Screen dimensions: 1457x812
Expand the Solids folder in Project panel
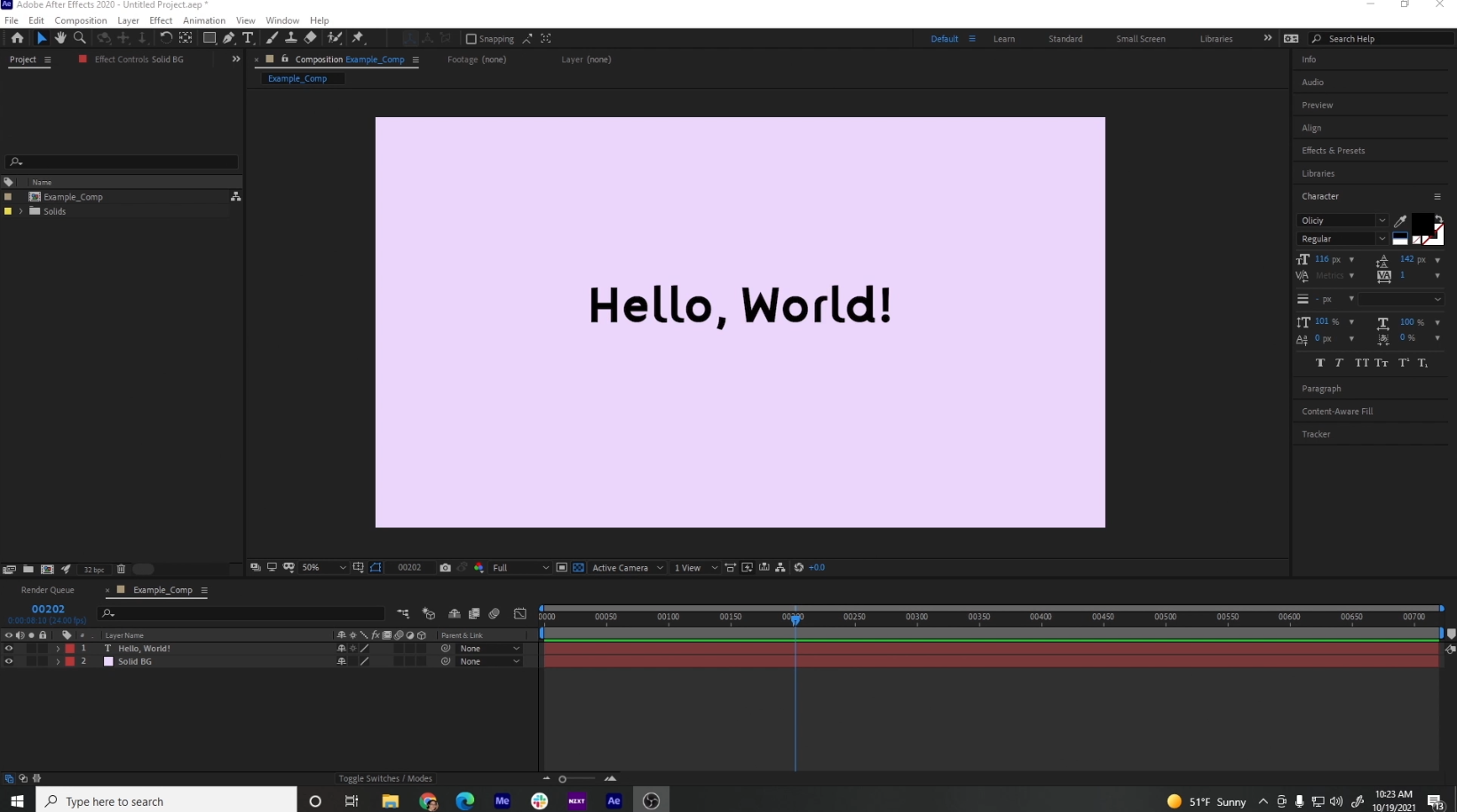20,211
